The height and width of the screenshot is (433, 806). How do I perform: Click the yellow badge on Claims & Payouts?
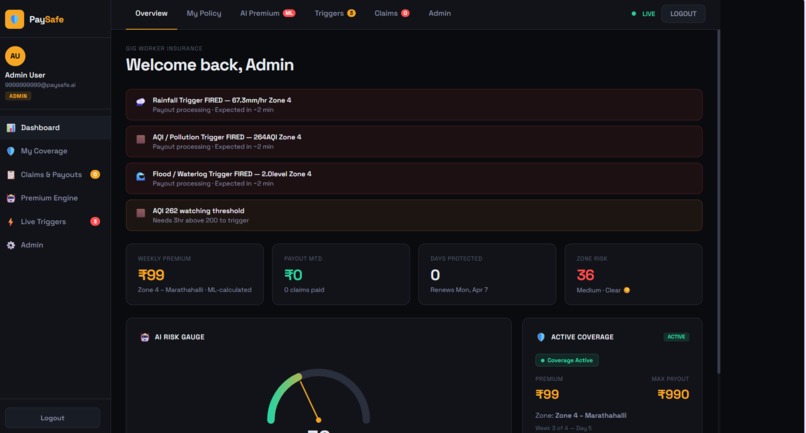click(x=95, y=174)
